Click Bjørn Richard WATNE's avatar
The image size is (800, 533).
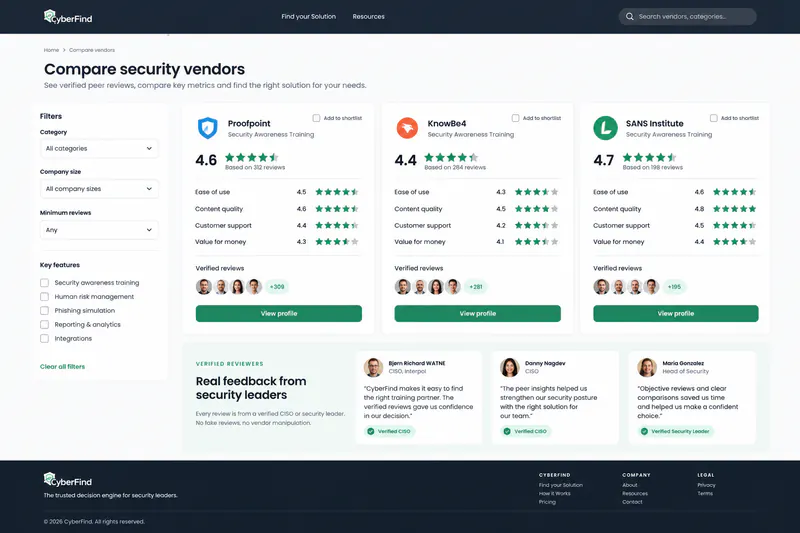[x=373, y=367]
